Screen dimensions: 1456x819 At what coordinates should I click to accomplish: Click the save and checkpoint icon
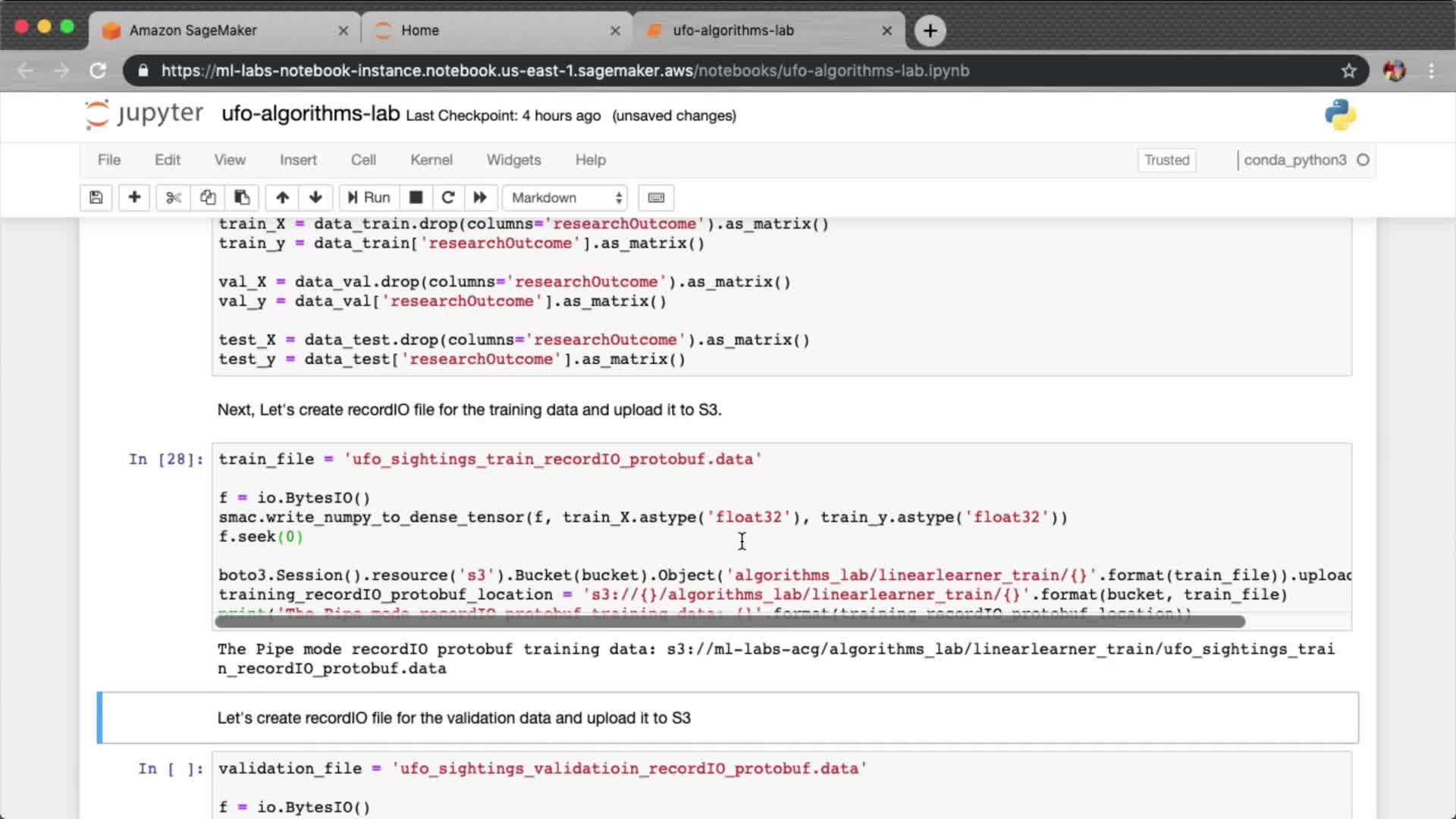tap(96, 198)
